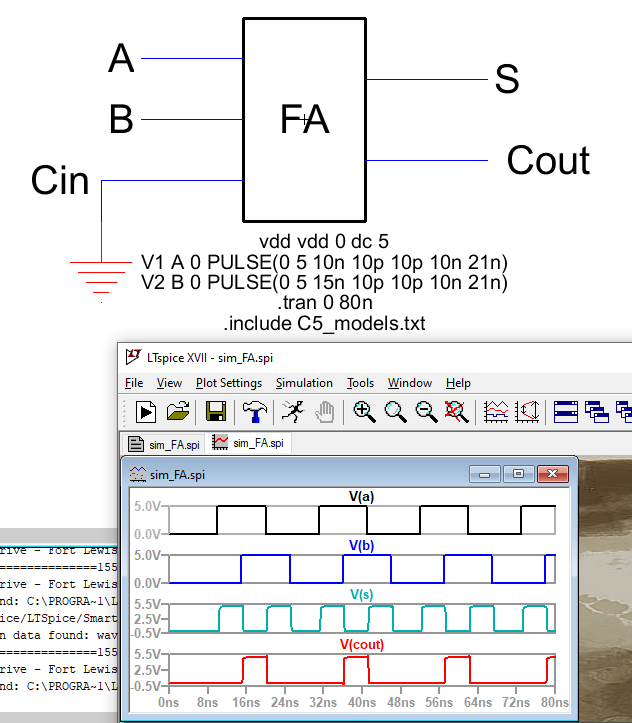Click the autorange waveform toolbar icon
This screenshot has height=723, width=632.
(495, 411)
